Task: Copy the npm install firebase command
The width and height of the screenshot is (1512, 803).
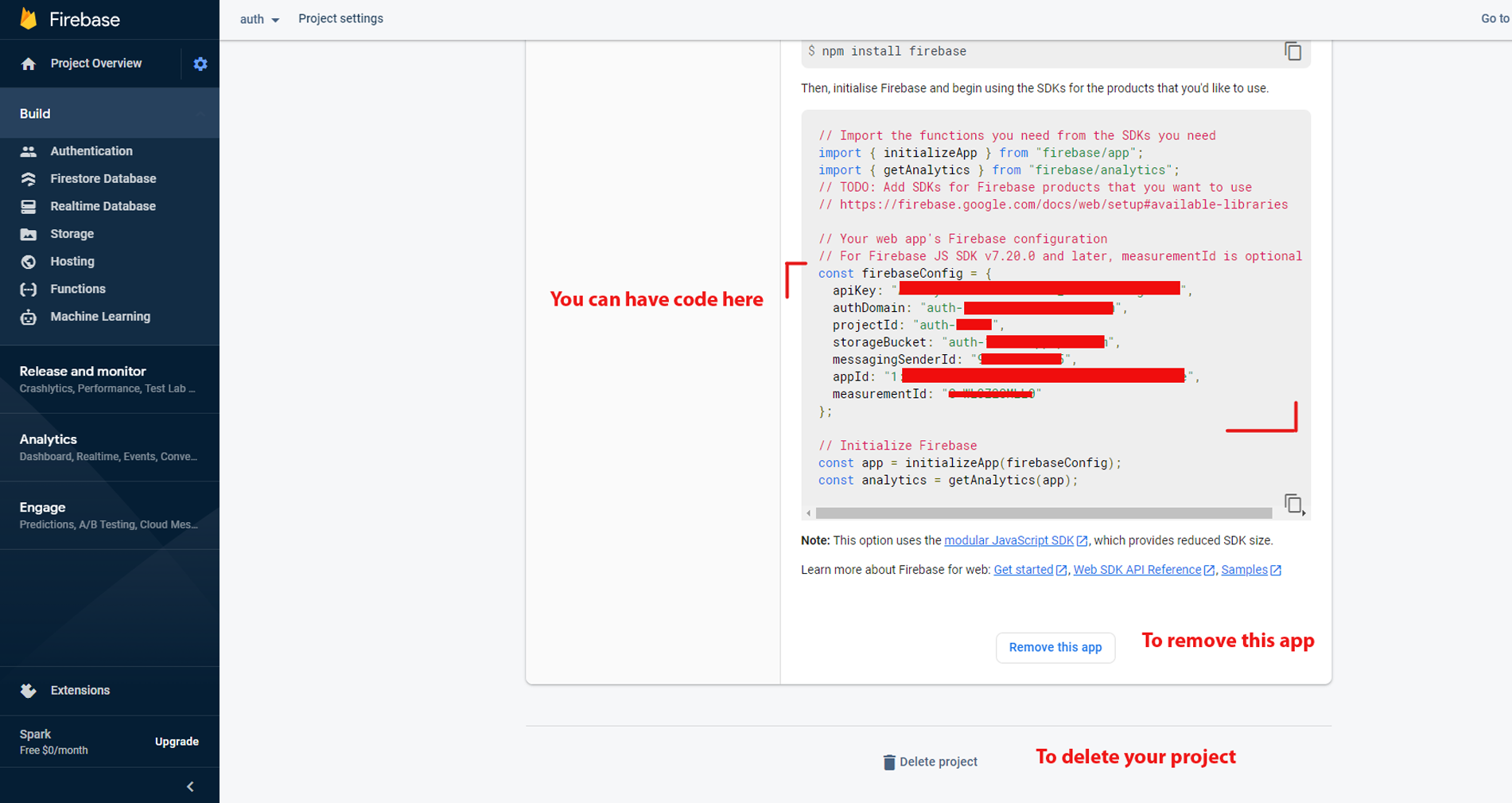Action: coord(1292,52)
